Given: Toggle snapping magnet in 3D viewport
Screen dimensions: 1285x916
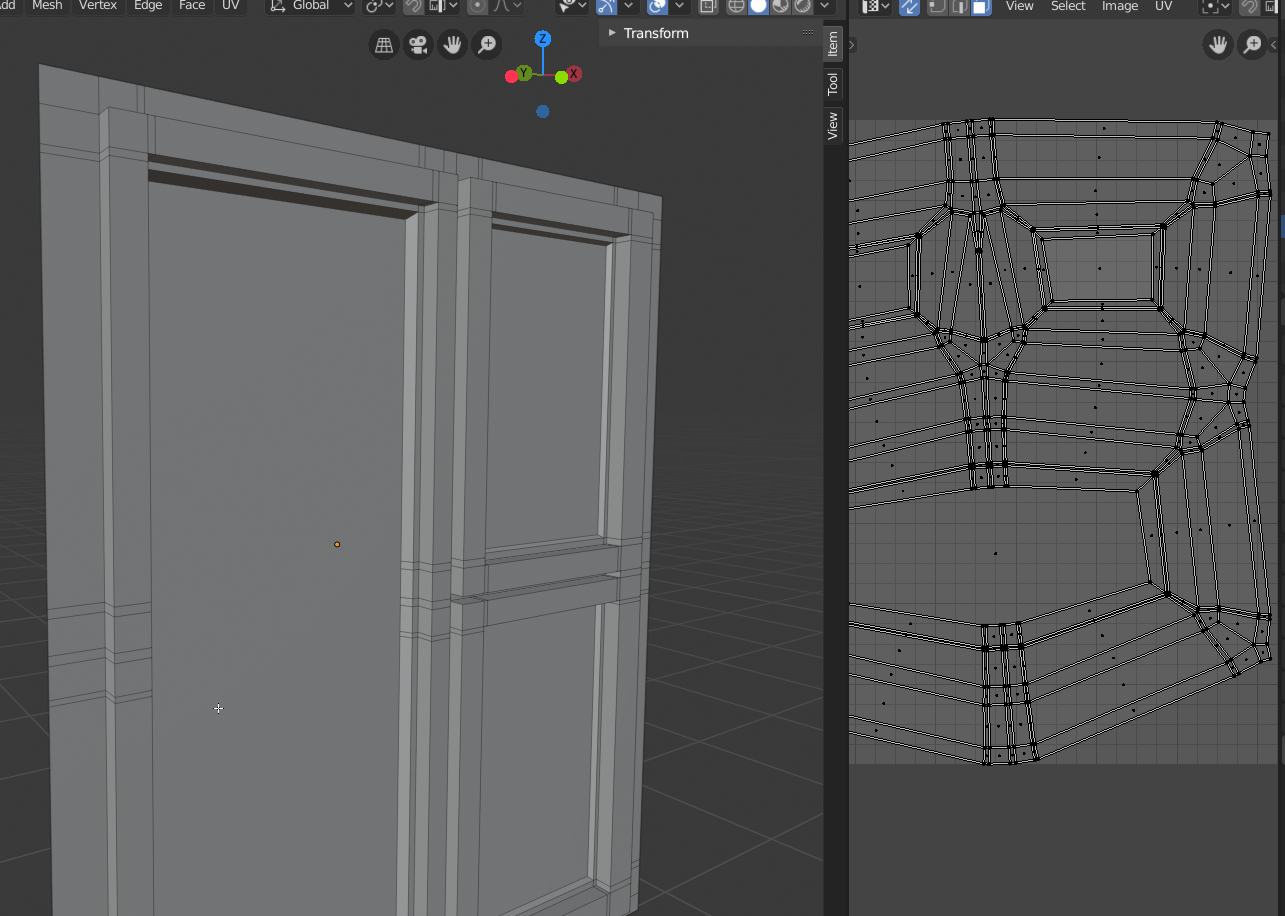Looking at the screenshot, I should tap(412, 6).
